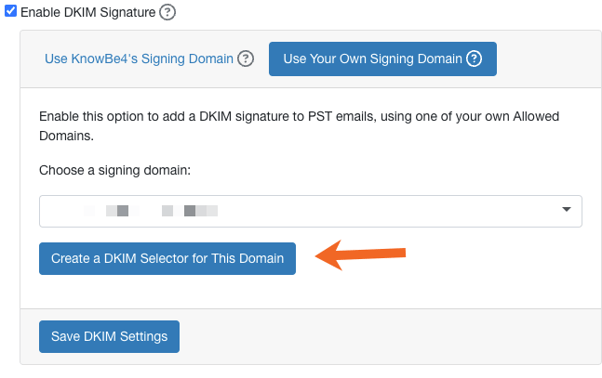Image resolution: width=602 pixels, height=378 pixels.
Task: Click the Save DKIM Settings button
Action: [109, 337]
